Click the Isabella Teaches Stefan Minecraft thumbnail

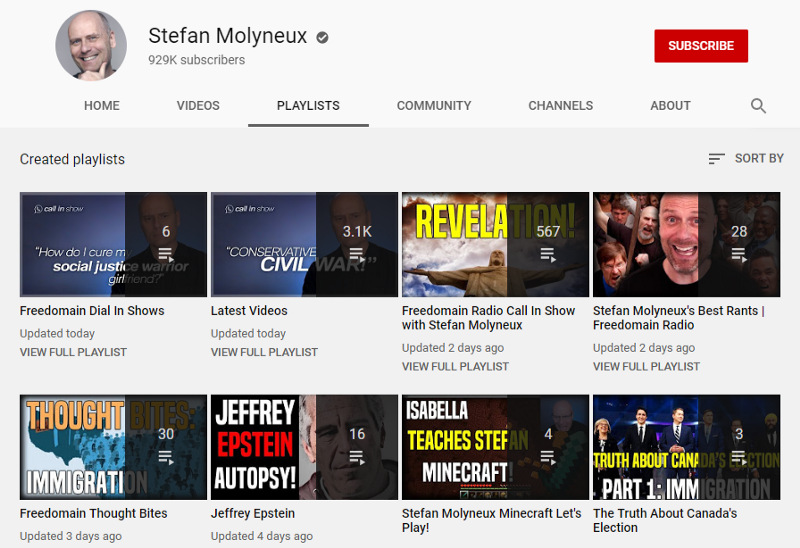pyautogui.click(x=495, y=447)
